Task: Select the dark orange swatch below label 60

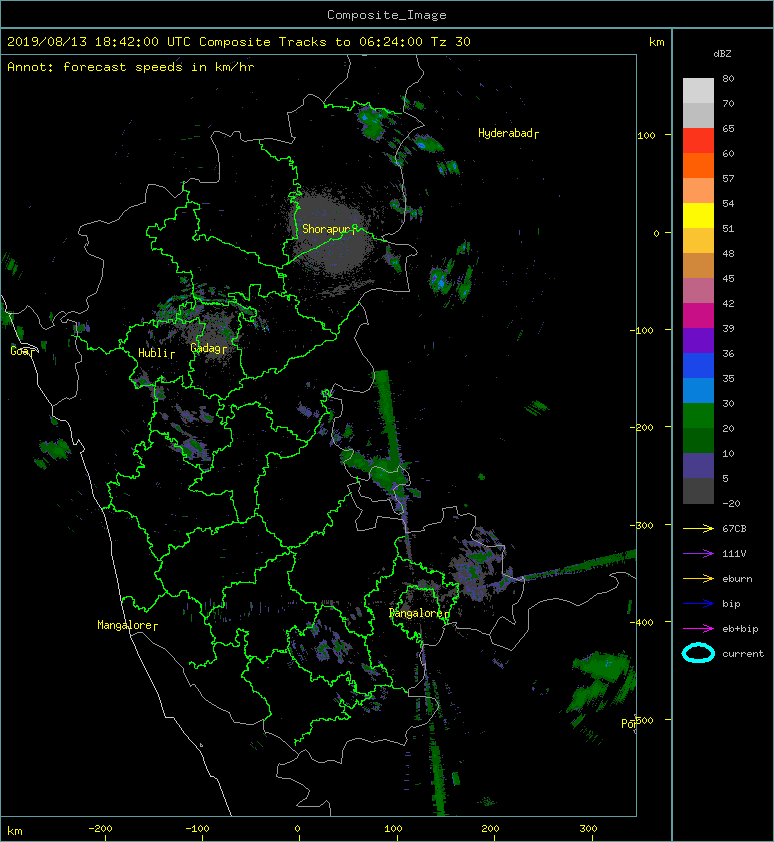Action: click(698, 165)
